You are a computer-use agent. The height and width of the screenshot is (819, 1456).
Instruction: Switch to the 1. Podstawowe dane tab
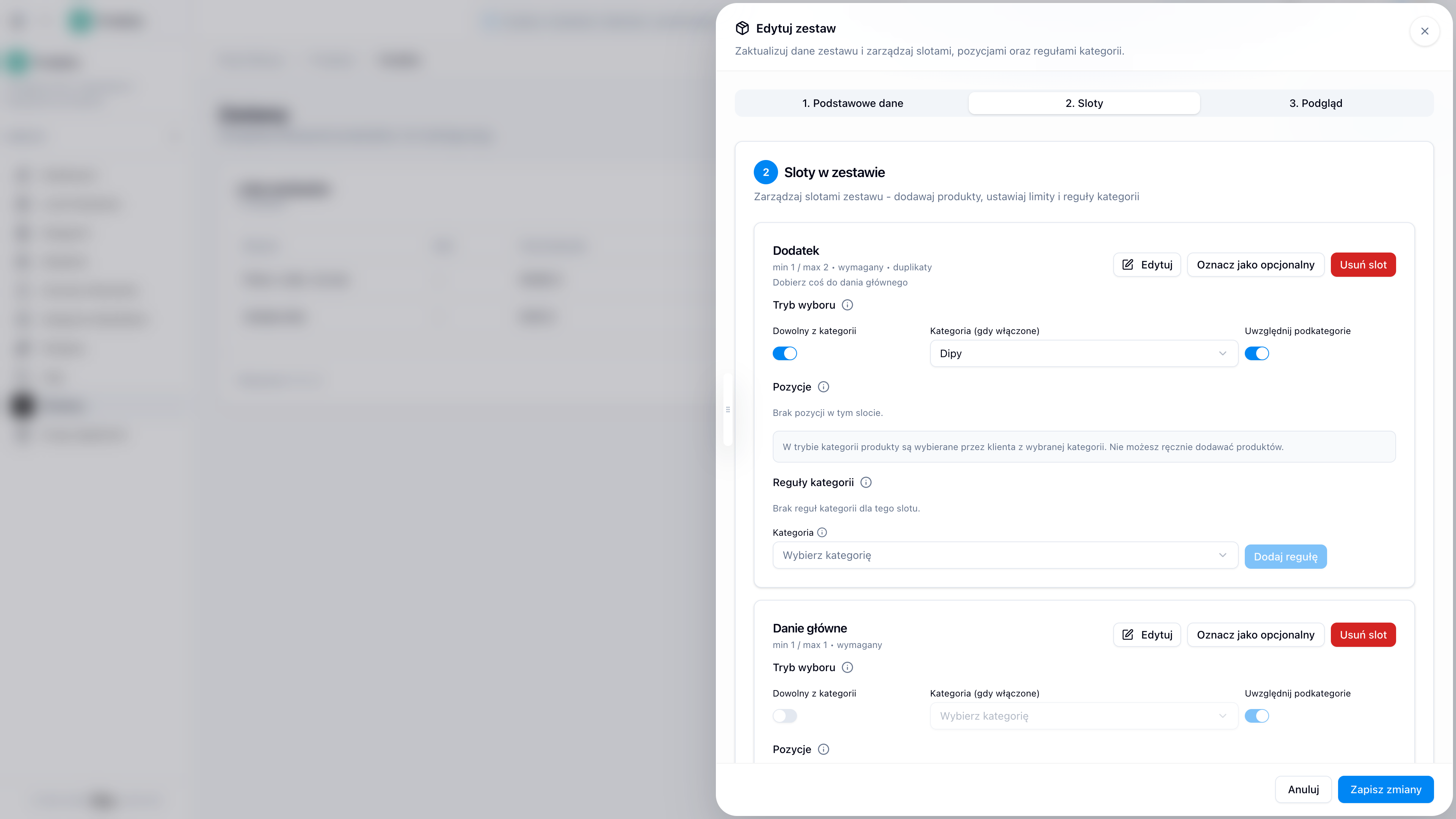(x=852, y=104)
